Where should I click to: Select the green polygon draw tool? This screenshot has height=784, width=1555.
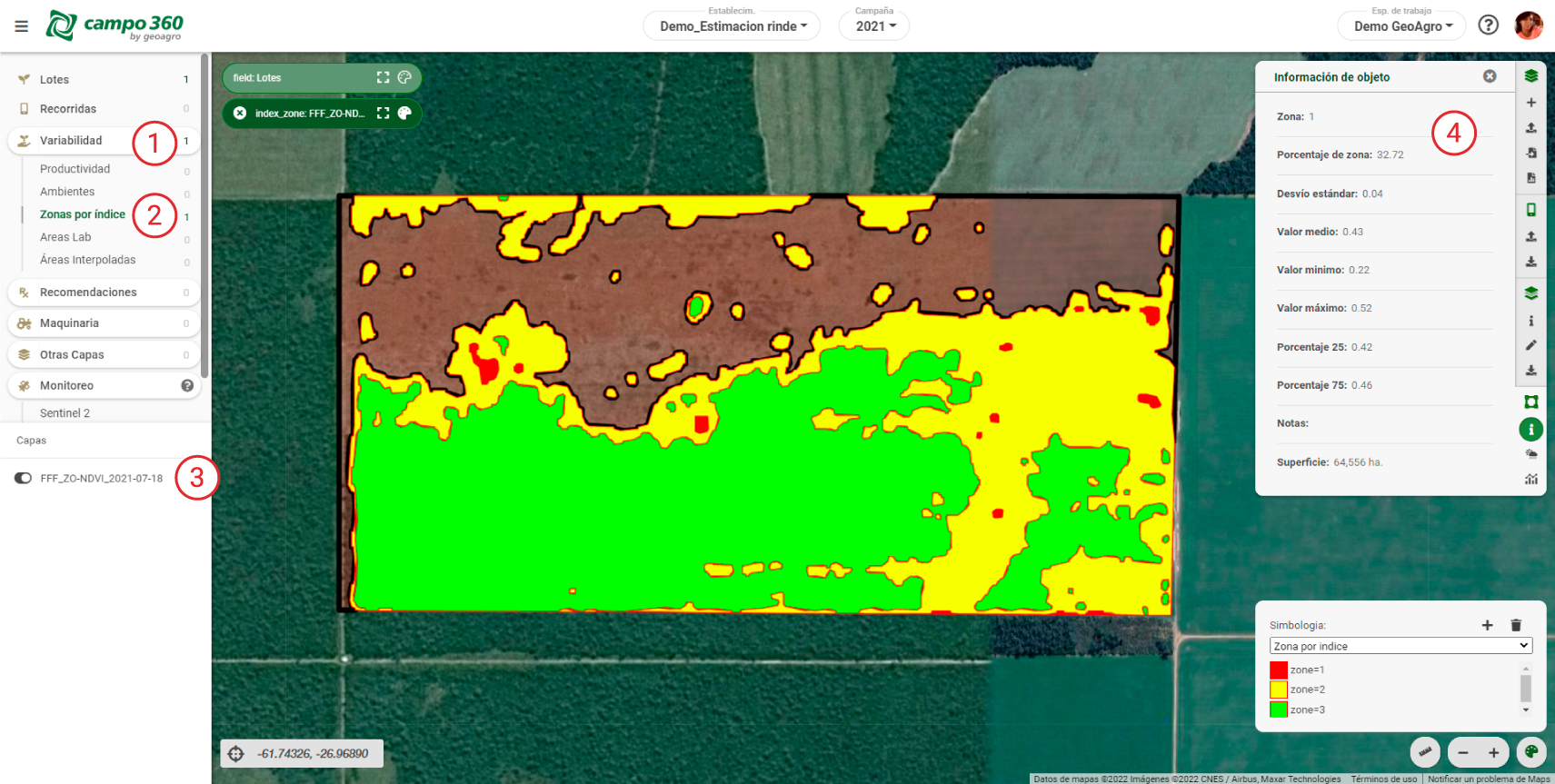point(1531,402)
